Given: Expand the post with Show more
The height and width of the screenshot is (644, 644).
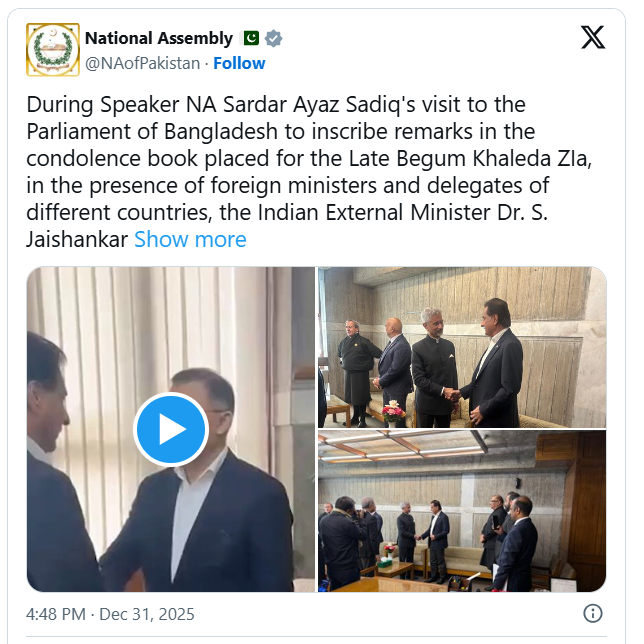Looking at the screenshot, I should coord(190,240).
